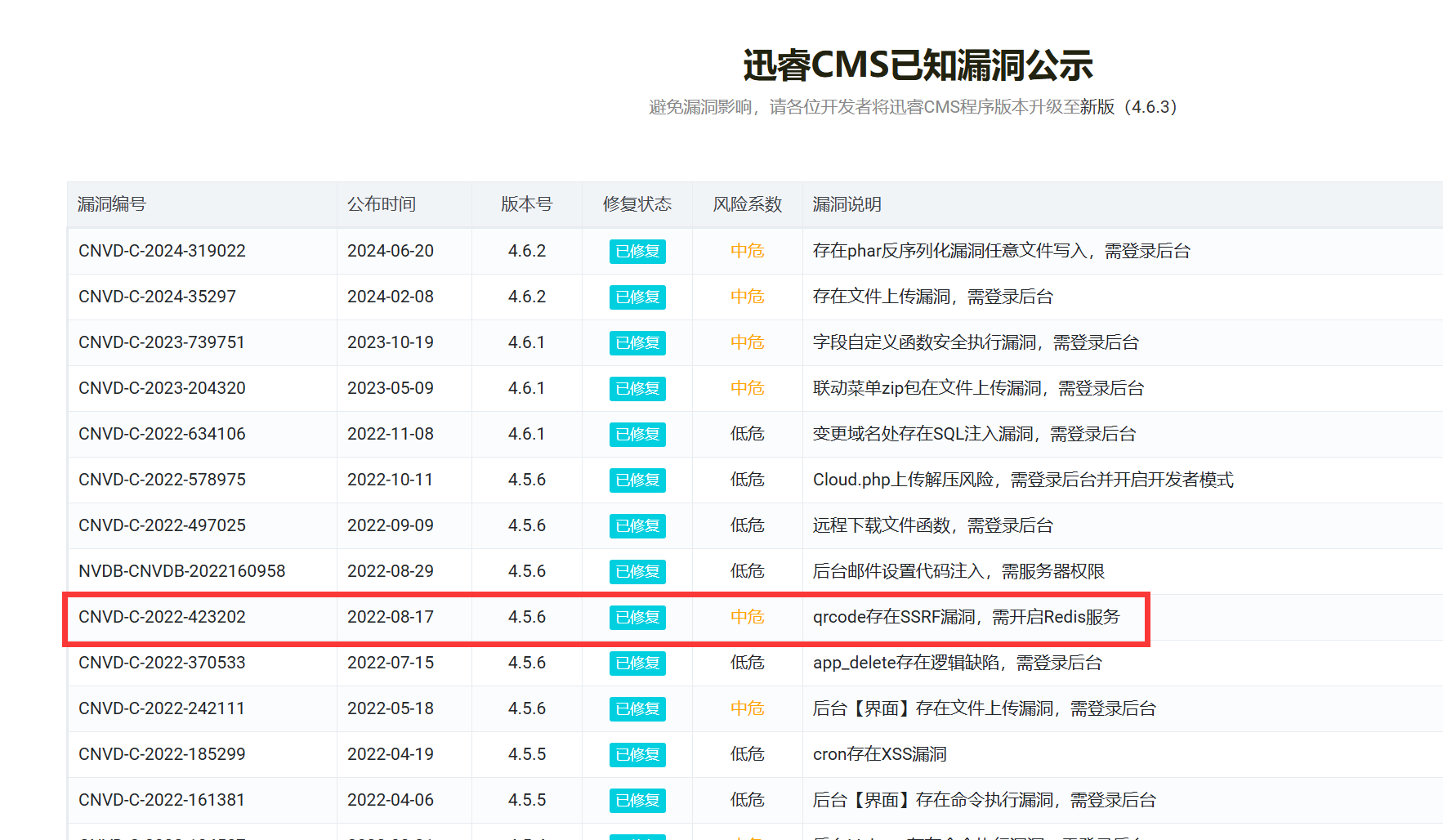This screenshot has height=840, width=1443.
Task: Click the date 2024-06-20
Action: (x=391, y=251)
